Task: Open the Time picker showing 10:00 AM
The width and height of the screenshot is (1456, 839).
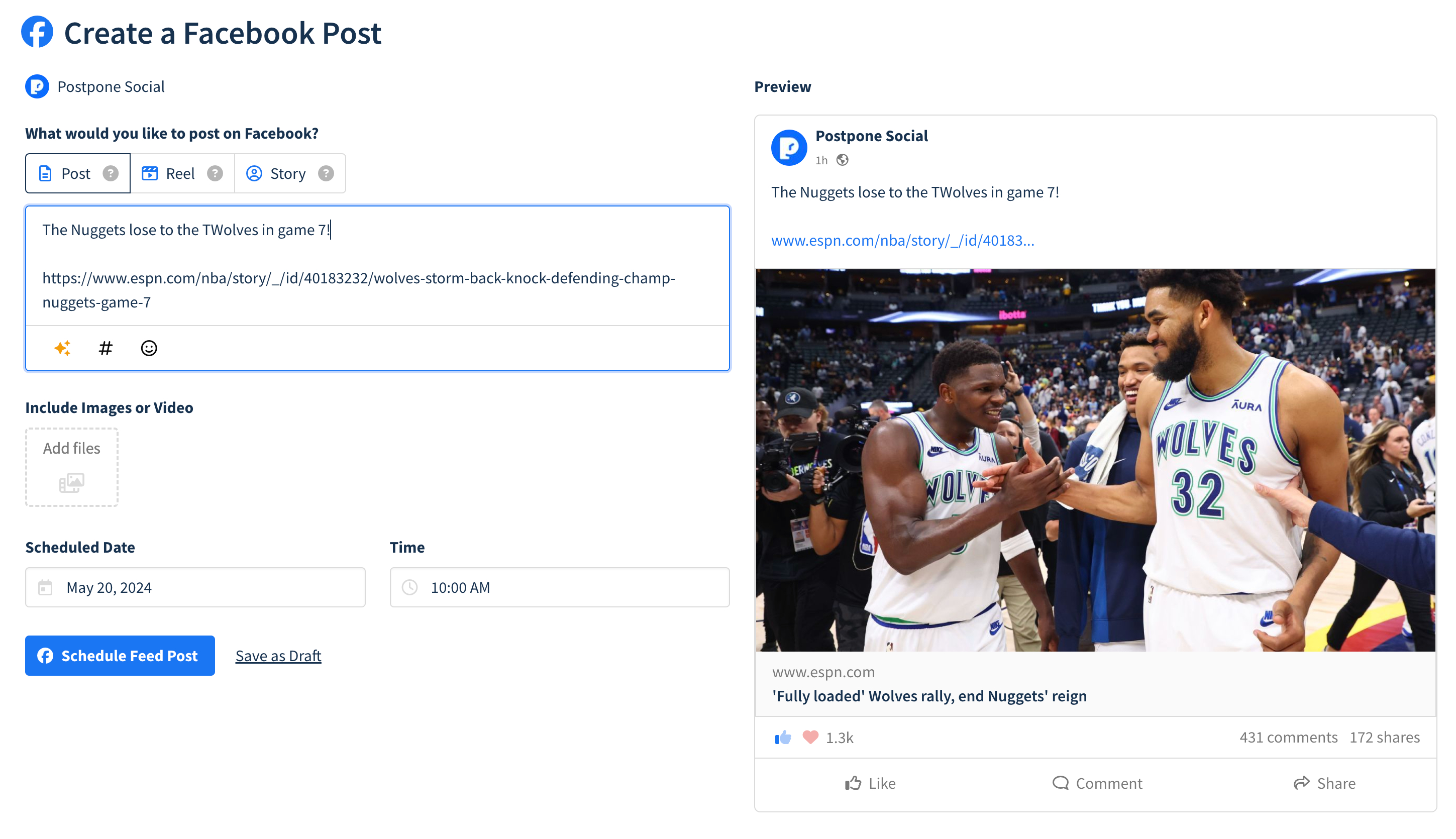Action: 560,587
